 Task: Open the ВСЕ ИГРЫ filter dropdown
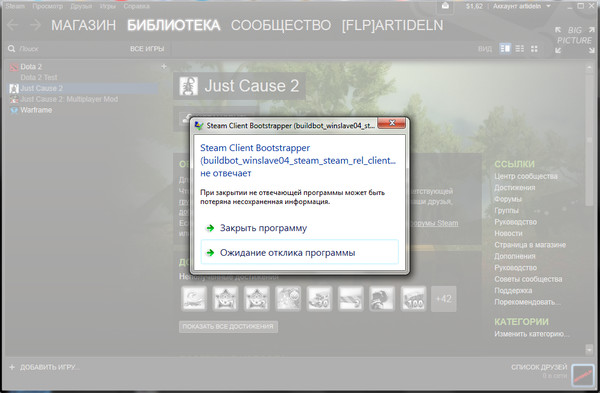pyautogui.click(x=147, y=49)
